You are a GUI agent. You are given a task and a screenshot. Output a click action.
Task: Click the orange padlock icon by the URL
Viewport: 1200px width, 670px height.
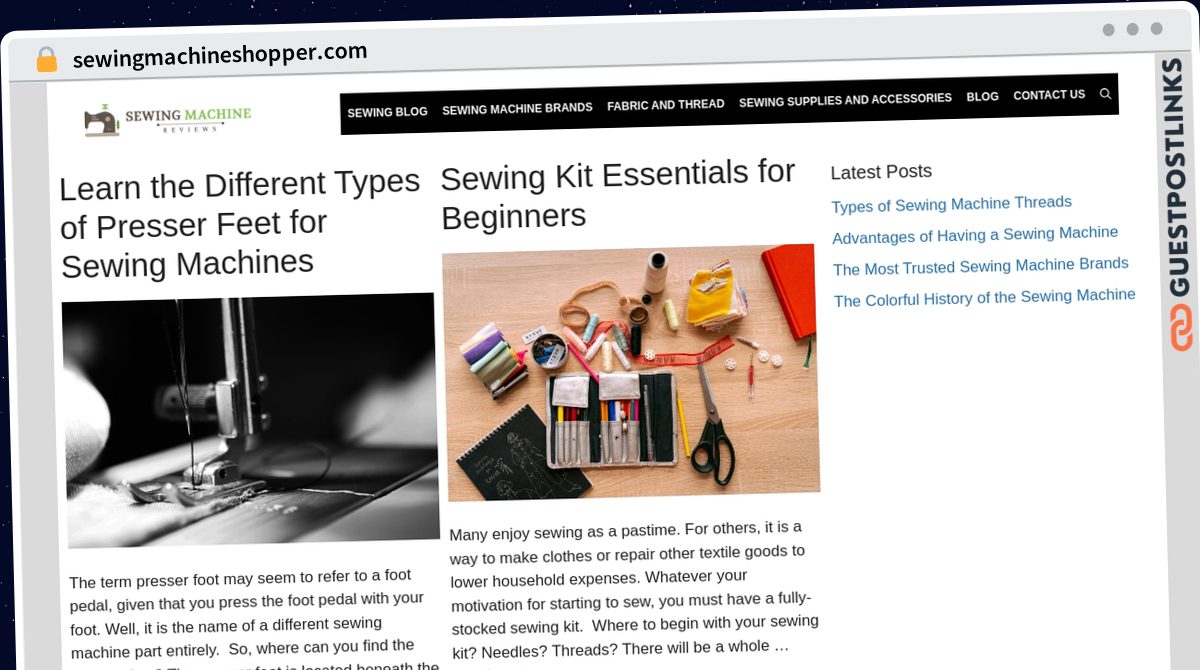tap(46, 60)
